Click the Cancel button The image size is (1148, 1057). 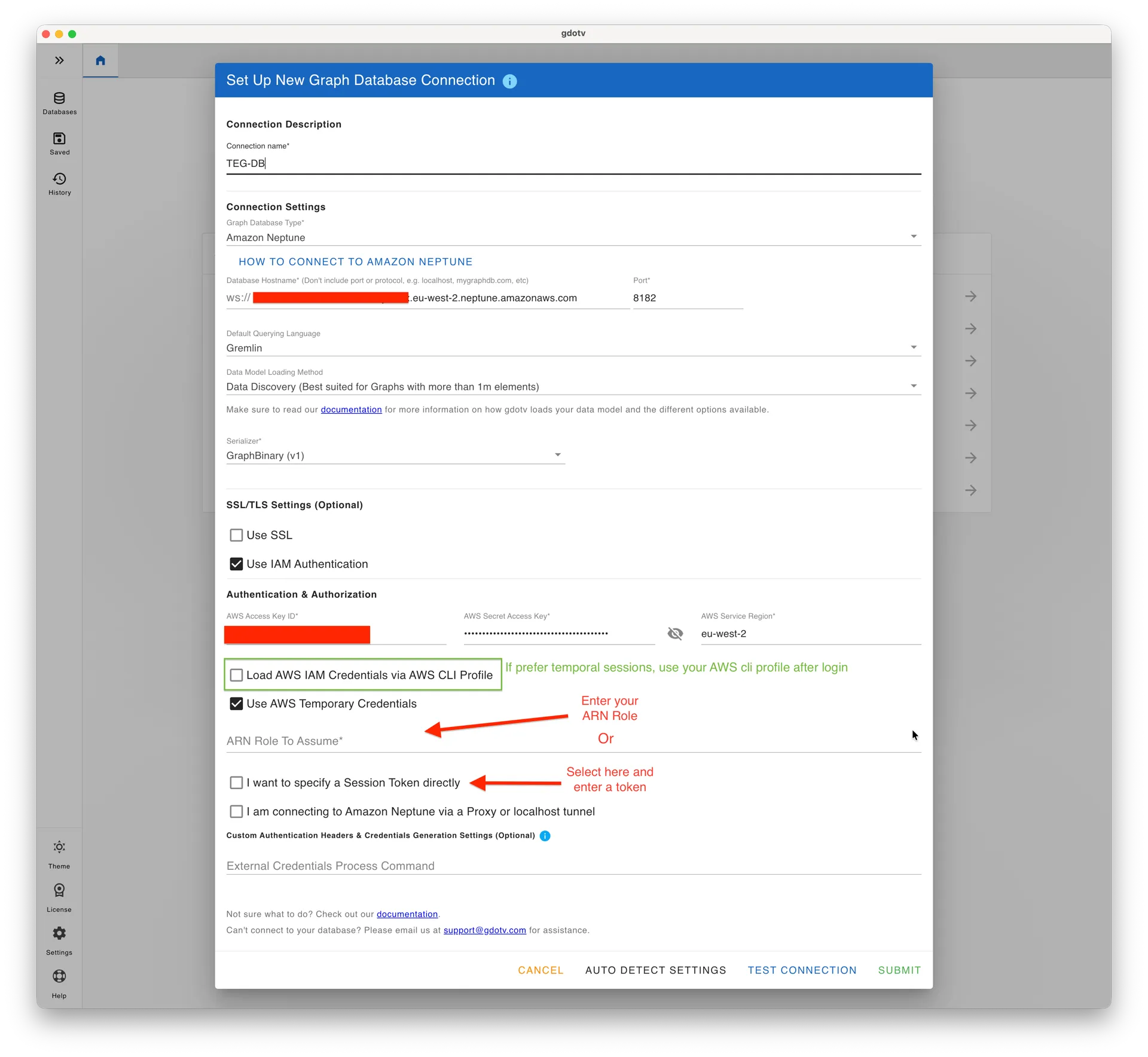click(541, 970)
